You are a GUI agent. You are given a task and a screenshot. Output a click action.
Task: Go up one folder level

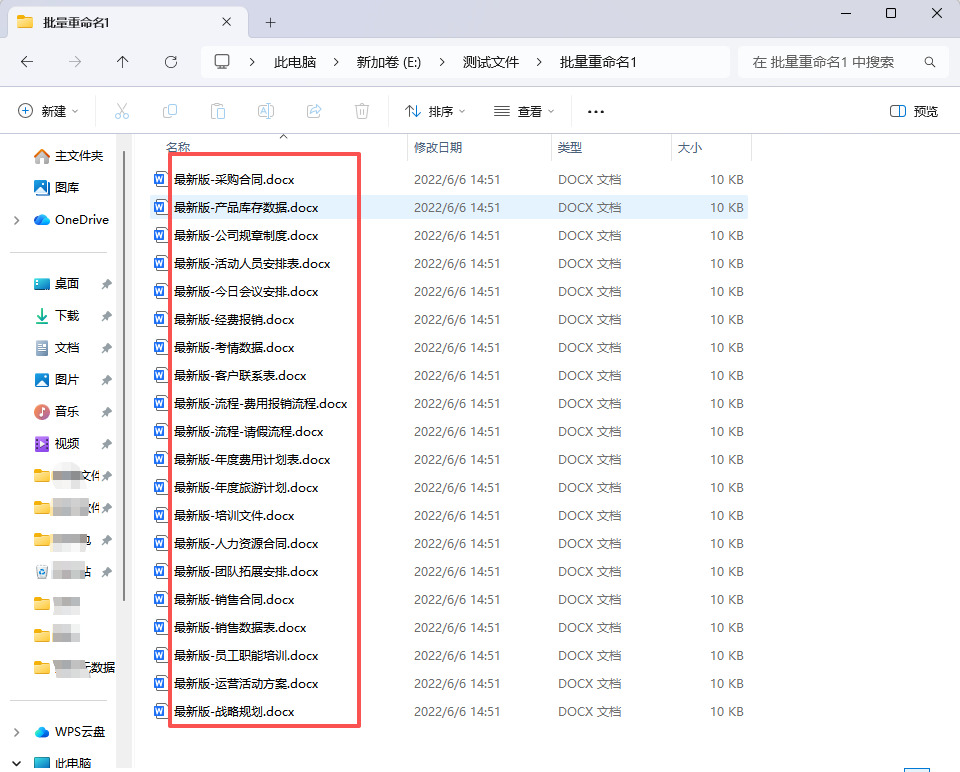coord(122,62)
